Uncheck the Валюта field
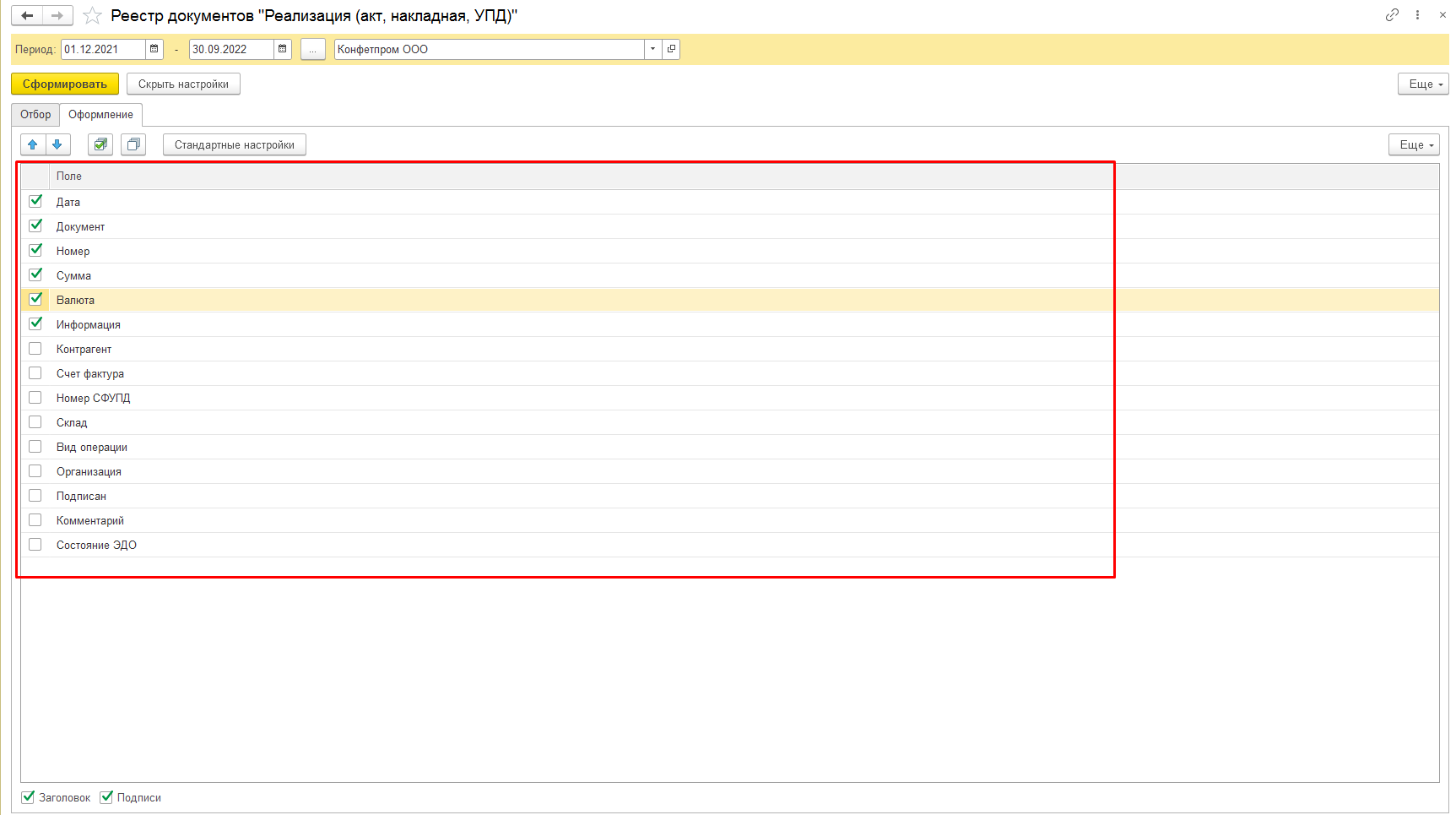The width and height of the screenshot is (1456, 815). point(35,299)
